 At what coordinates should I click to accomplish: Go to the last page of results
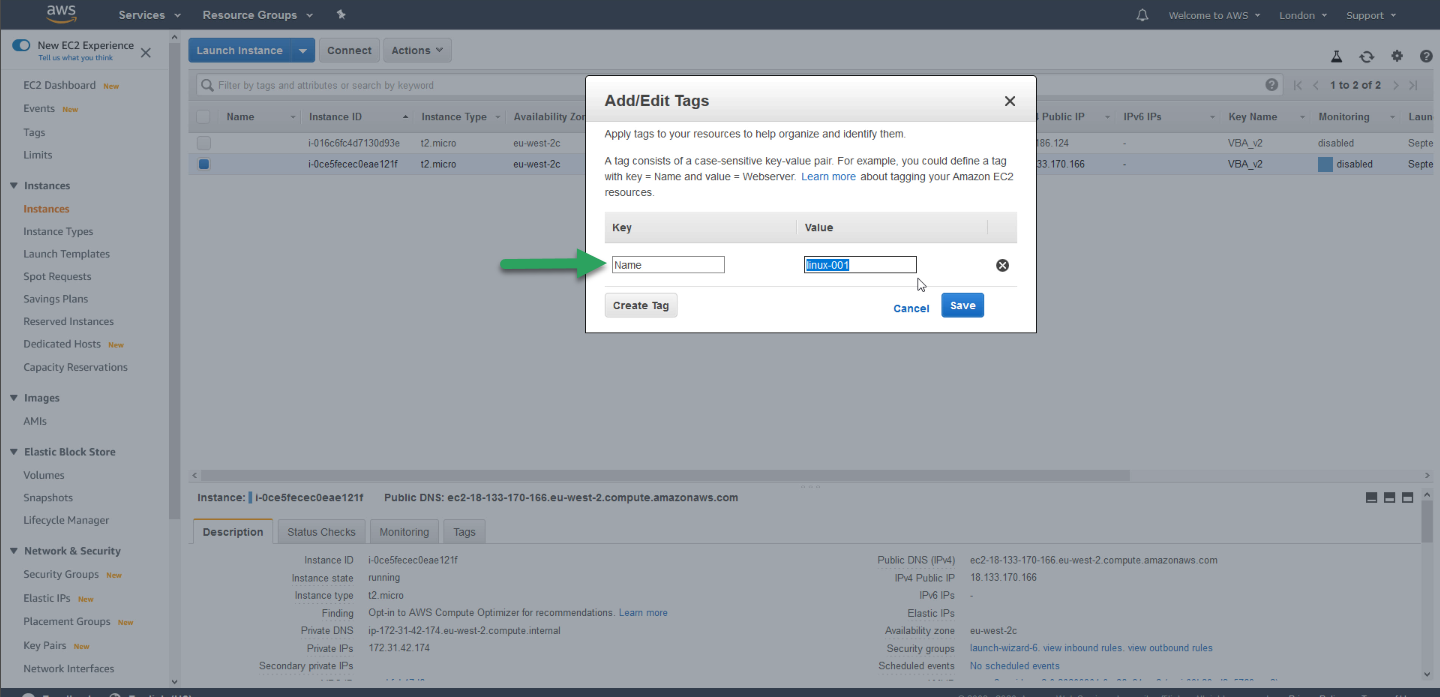(x=1414, y=86)
